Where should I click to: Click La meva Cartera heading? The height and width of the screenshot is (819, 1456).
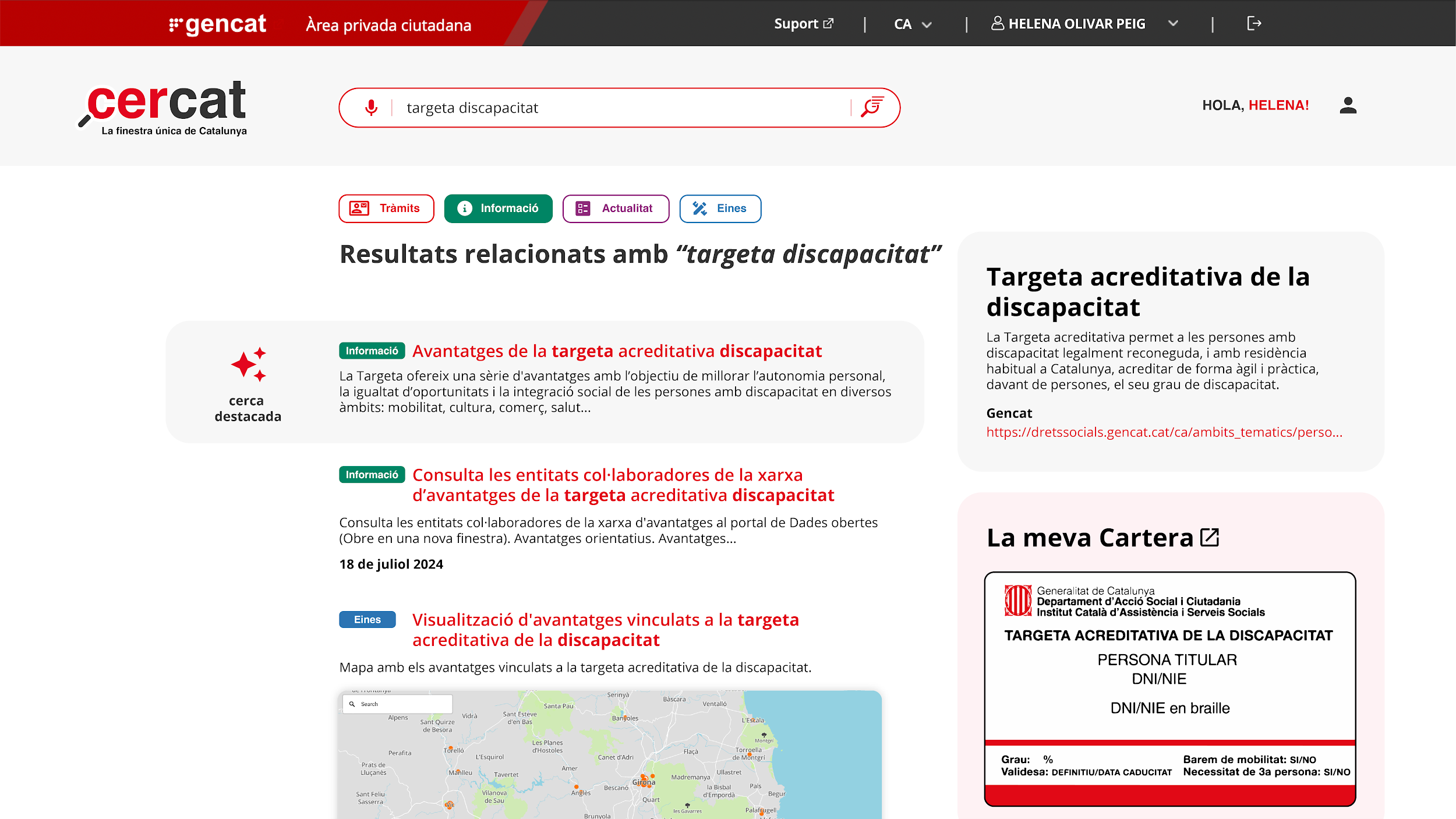1090,537
